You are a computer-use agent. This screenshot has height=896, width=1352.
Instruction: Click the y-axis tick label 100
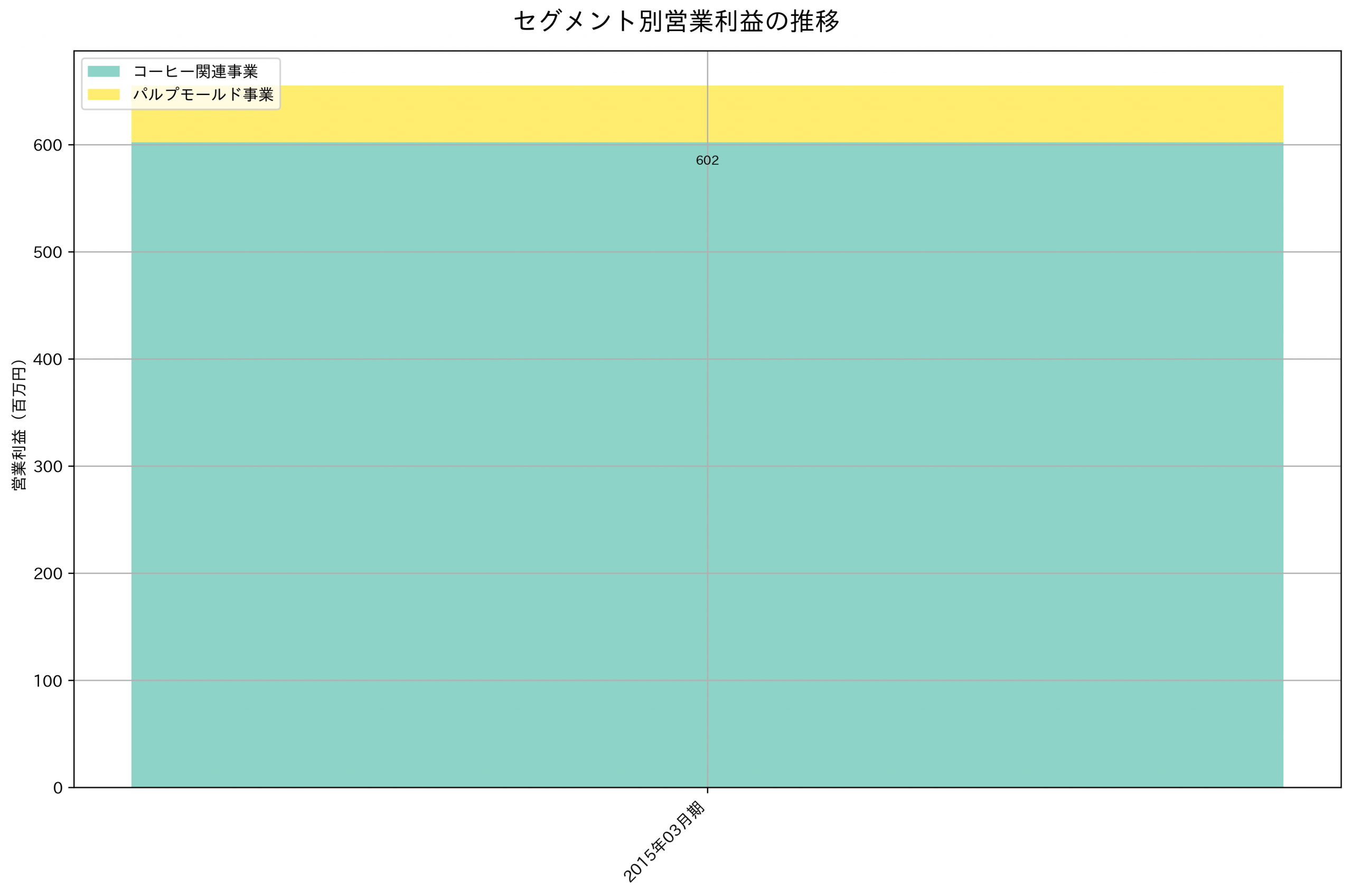[48, 681]
